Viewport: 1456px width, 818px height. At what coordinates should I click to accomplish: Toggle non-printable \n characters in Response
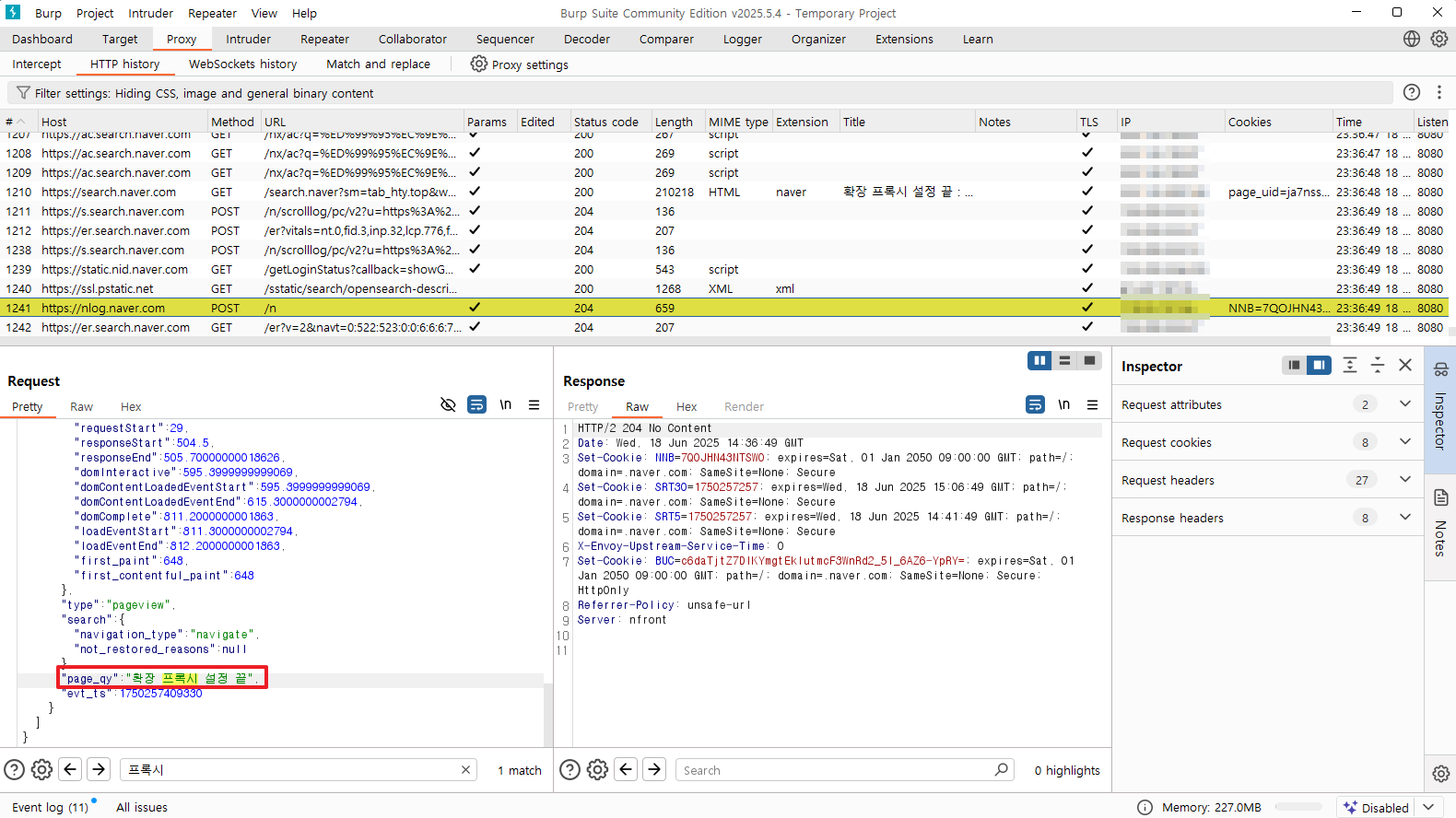(1064, 404)
